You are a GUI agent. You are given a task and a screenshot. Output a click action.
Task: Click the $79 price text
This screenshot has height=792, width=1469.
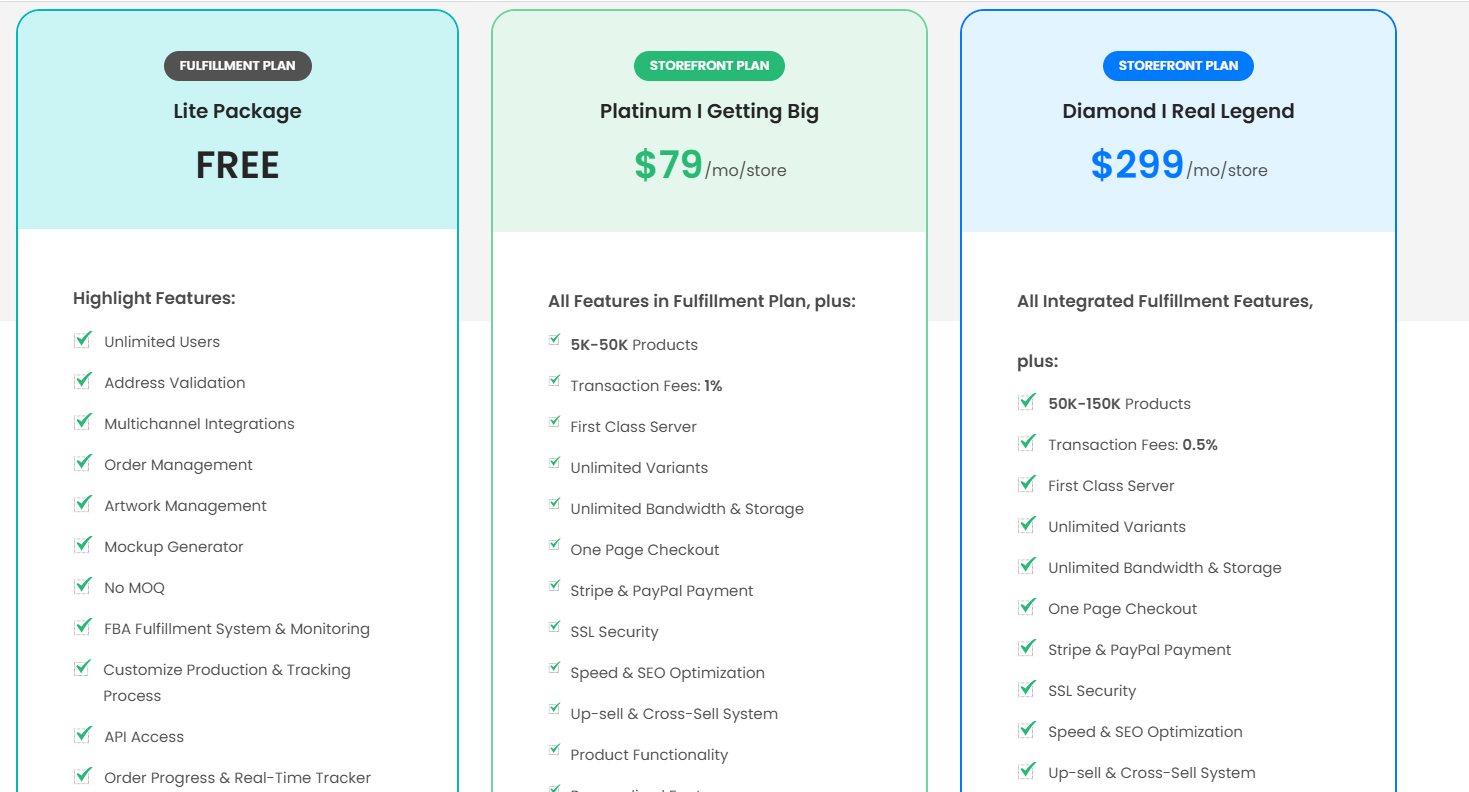(x=669, y=165)
